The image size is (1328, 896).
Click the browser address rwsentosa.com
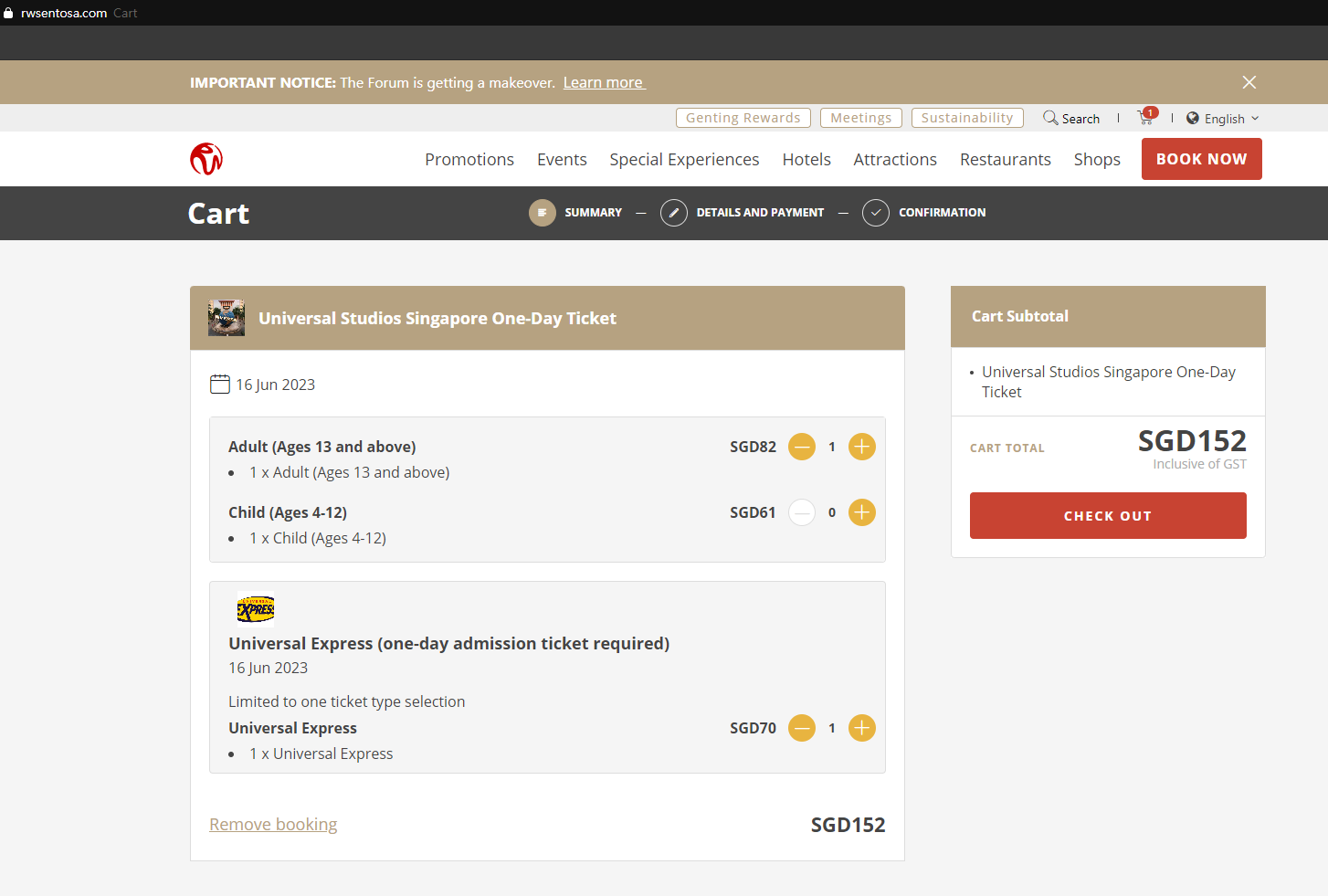[64, 13]
